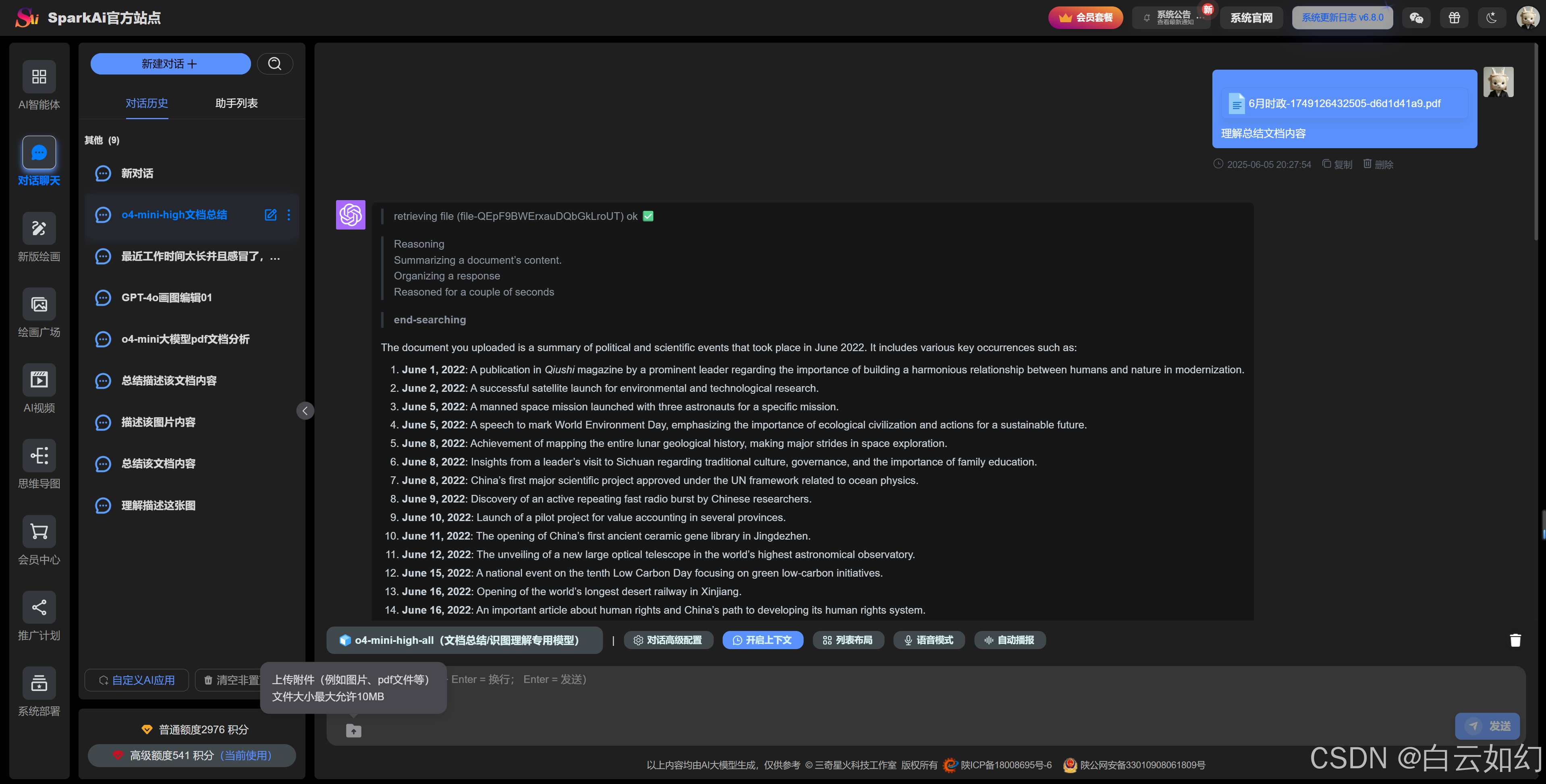Viewport: 1546px width, 784px height.
Task: Open the 思维导图 mind map icon
Action: 39,456
